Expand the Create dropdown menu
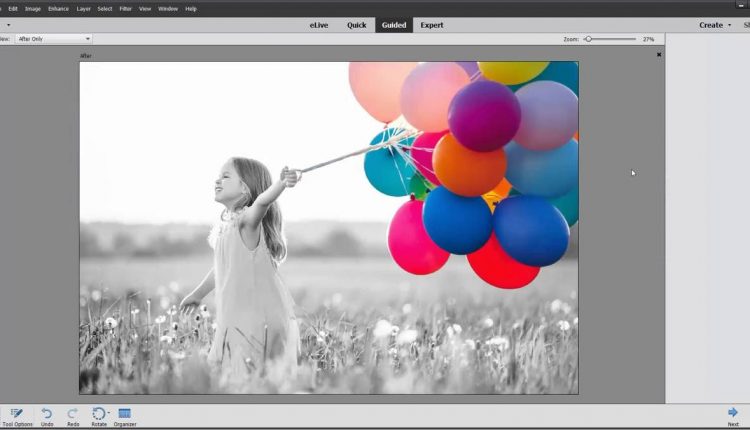 pos(715,25)
